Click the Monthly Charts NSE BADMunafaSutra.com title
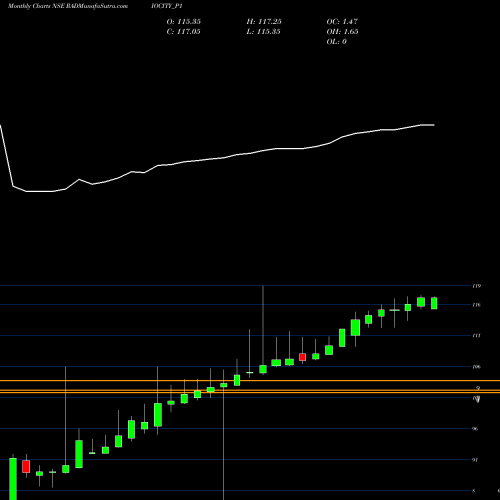500x500 pixels. pyautogui.click(x=68, y=6)
